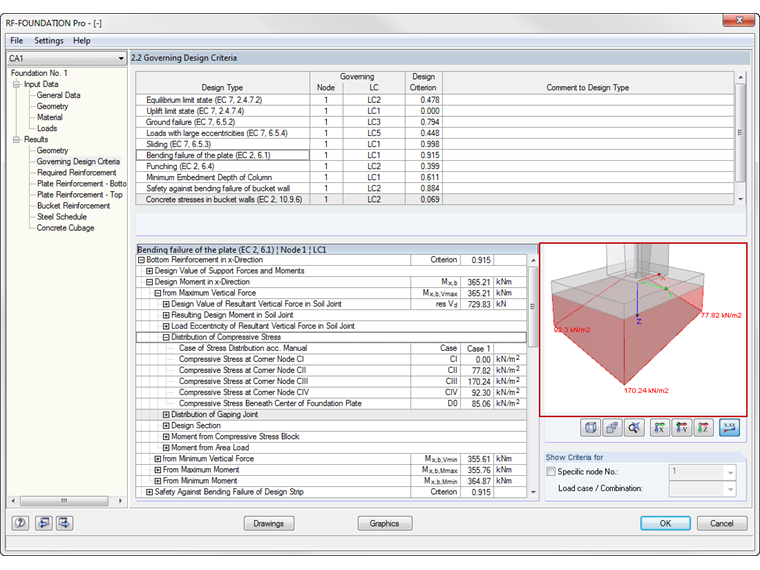The image size is (760, 570).
Task: Click the Cancel button
Action: (x=722, y=523)
